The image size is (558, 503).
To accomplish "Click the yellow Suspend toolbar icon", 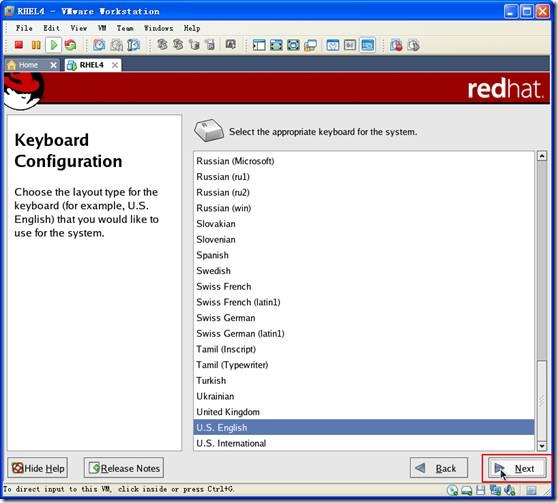I will click(36, 45).
